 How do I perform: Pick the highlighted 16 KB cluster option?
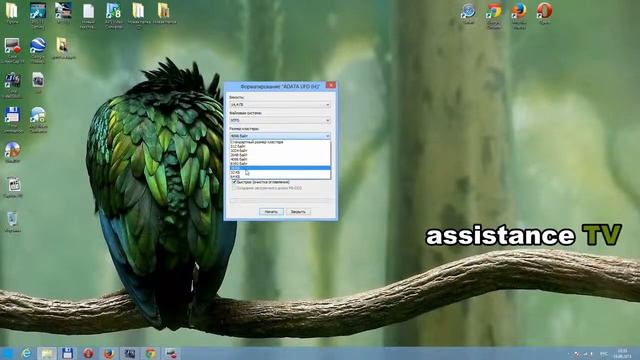click(x=280, y=168)
